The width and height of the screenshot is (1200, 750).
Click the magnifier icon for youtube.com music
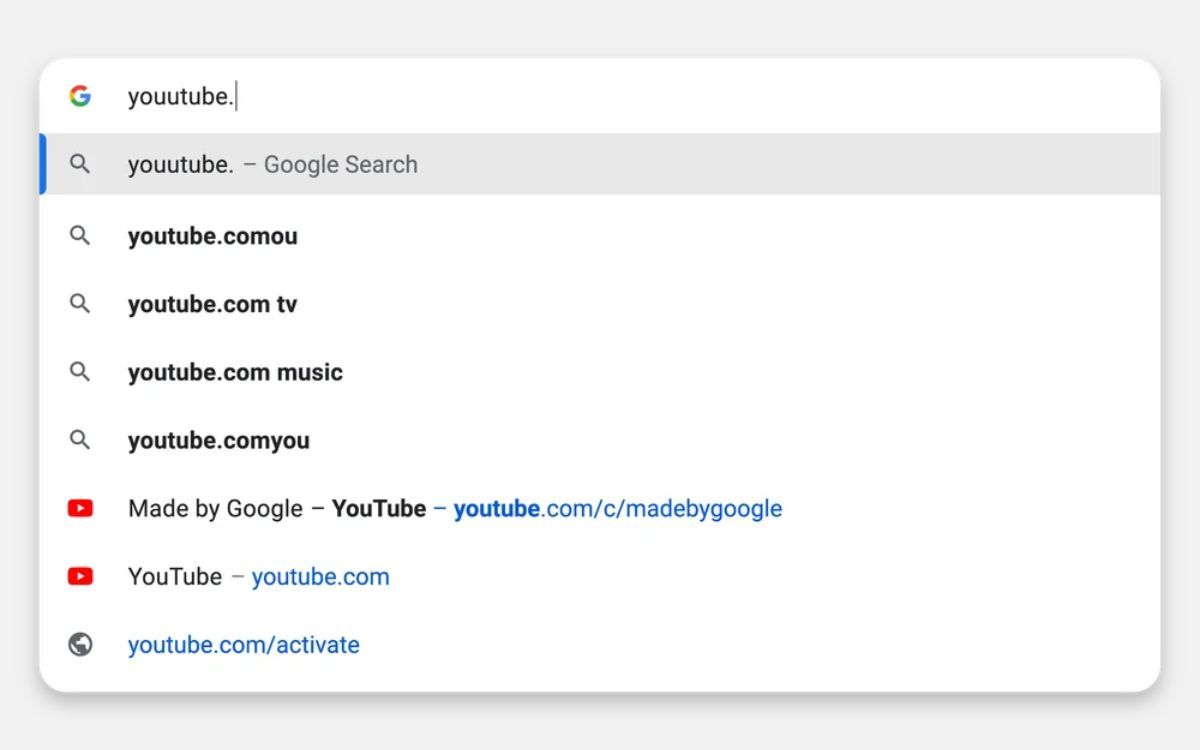click(x=80, y=372)
